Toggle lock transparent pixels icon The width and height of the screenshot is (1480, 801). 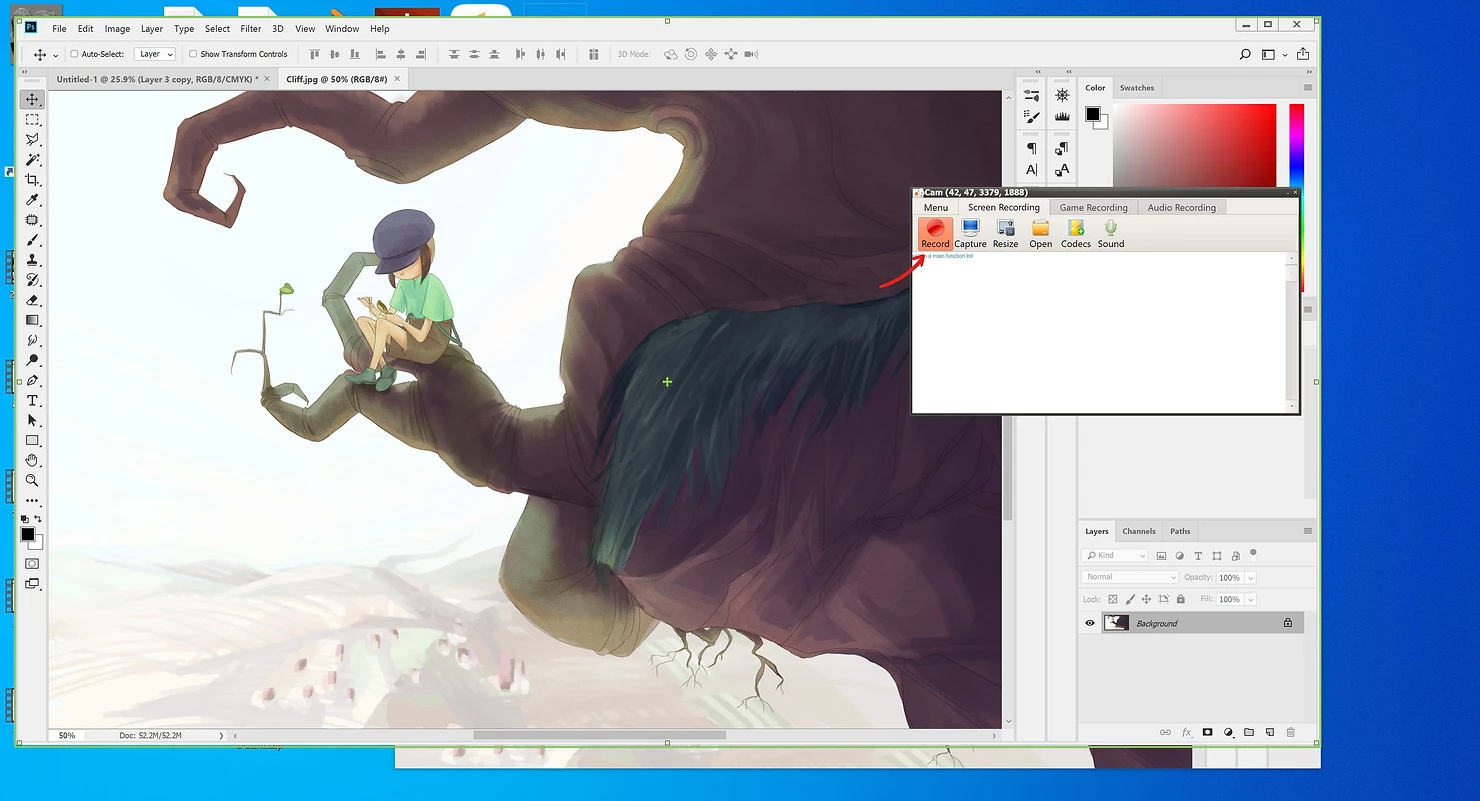click(1112, 599)
